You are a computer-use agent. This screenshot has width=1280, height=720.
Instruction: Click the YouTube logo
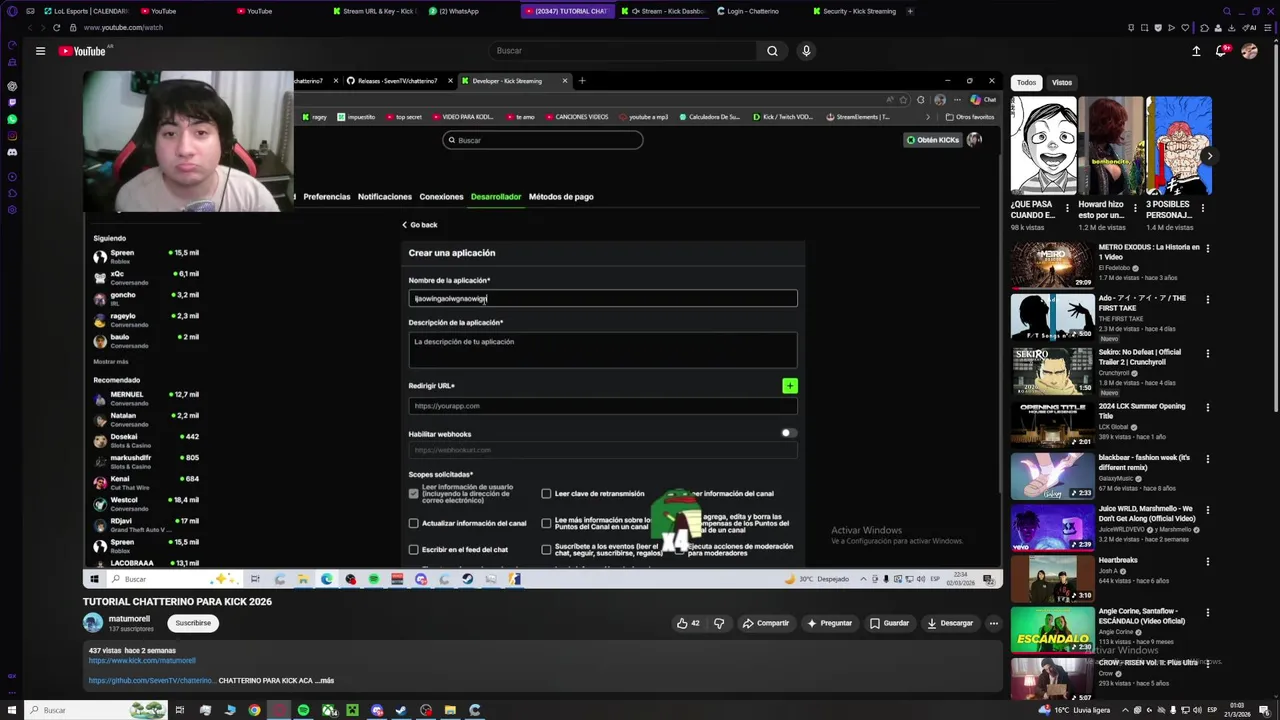[84, 51]
